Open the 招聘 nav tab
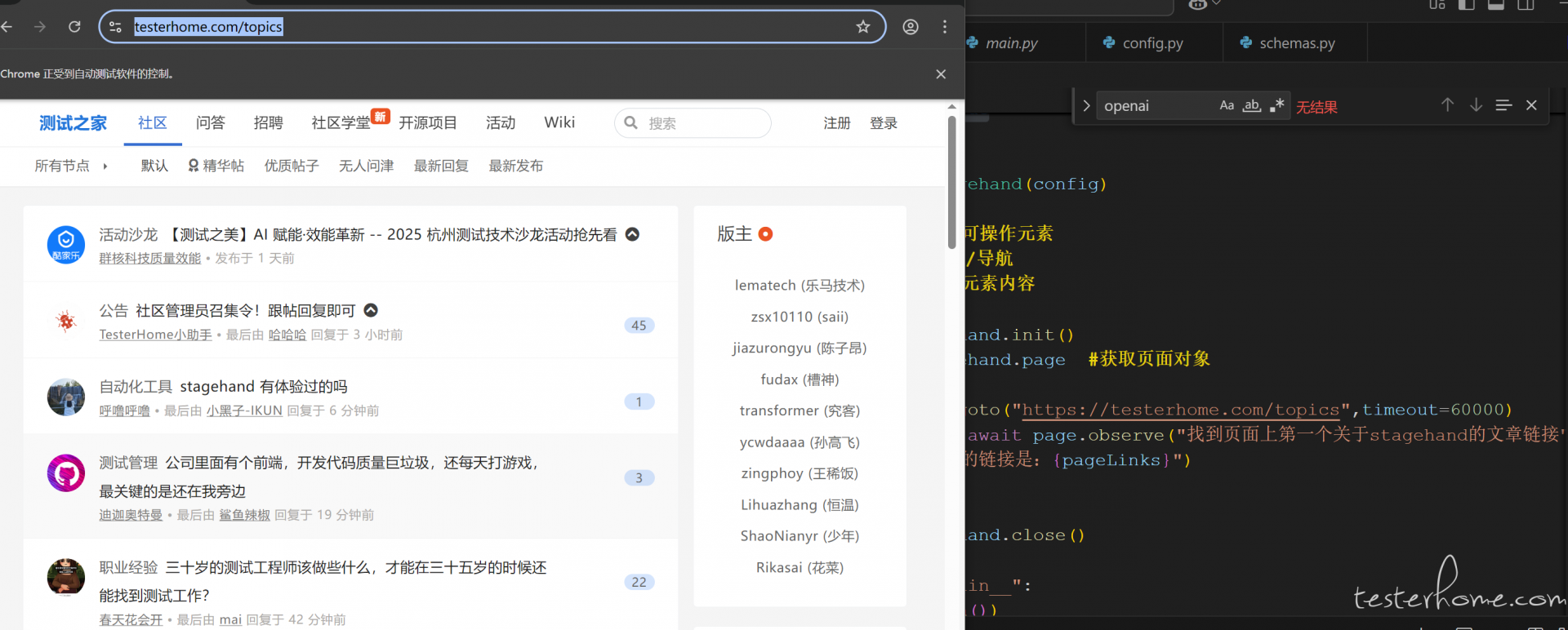The width and height of the screenshot is (1568, 630). point(269,123)
